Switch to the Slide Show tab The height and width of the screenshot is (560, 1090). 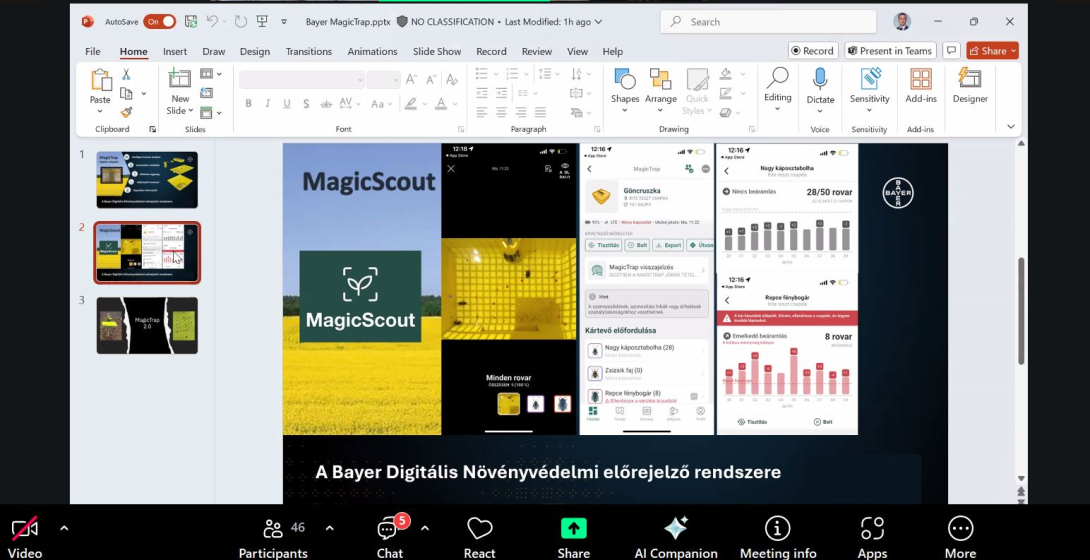437,51
